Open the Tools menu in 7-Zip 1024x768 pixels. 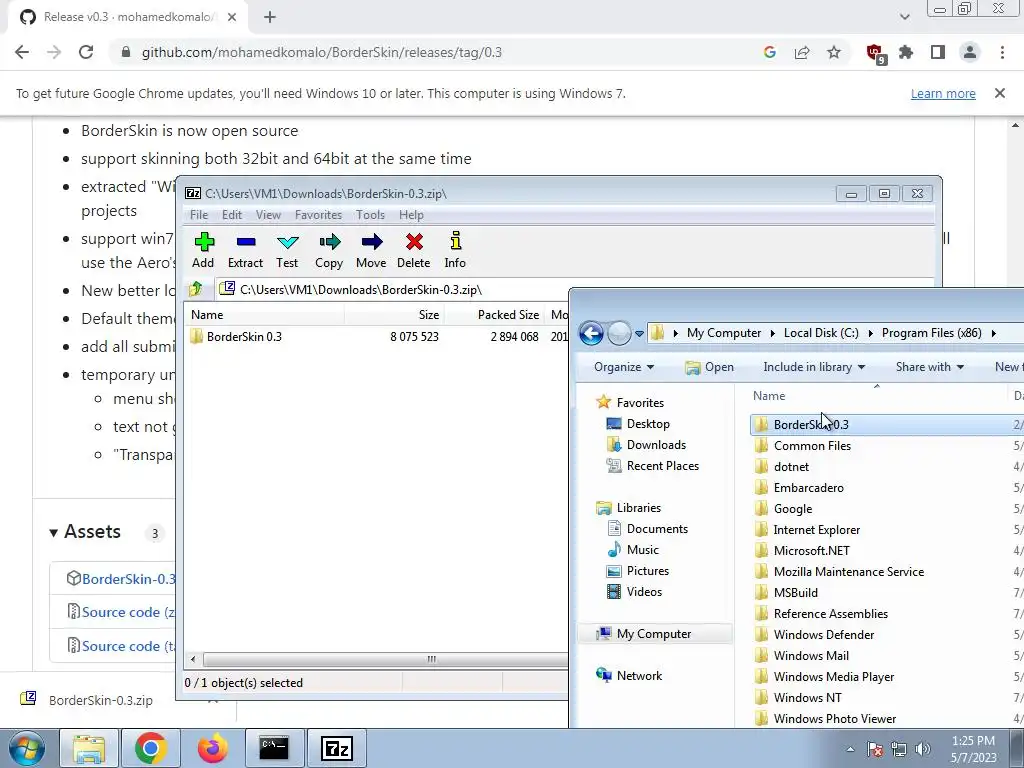370,215
